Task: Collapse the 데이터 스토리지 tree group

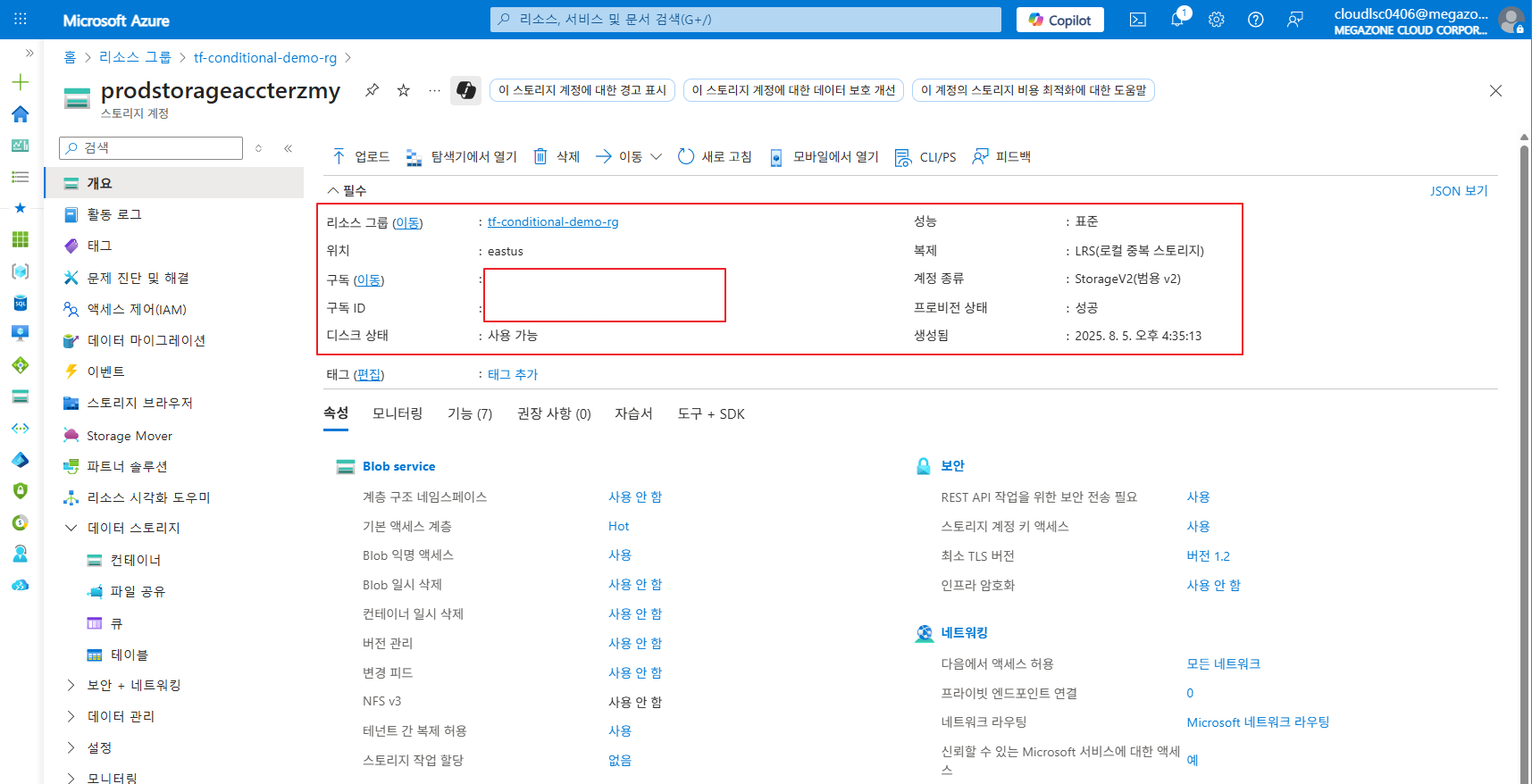Action: point(71,528)
